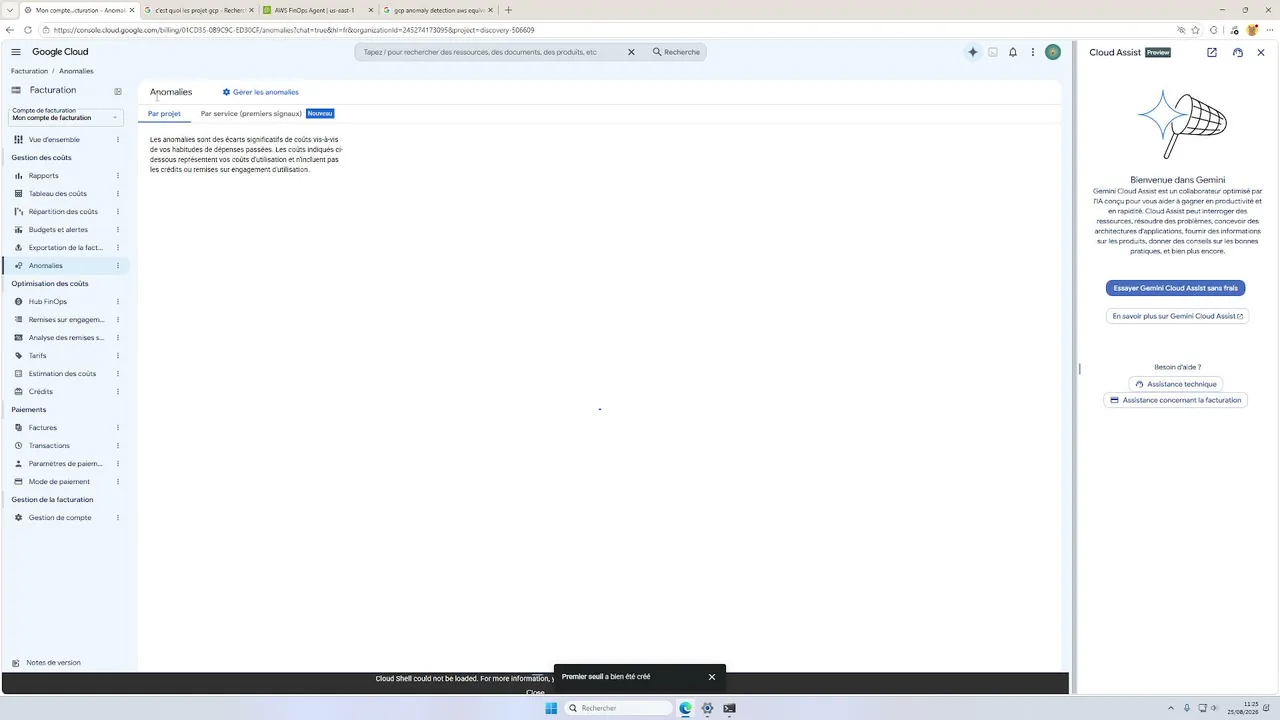Click Essayer Gemini Cloud Assist sans frais
The height and width of the screenshot is (720, 1280).
coord(1175,288)
